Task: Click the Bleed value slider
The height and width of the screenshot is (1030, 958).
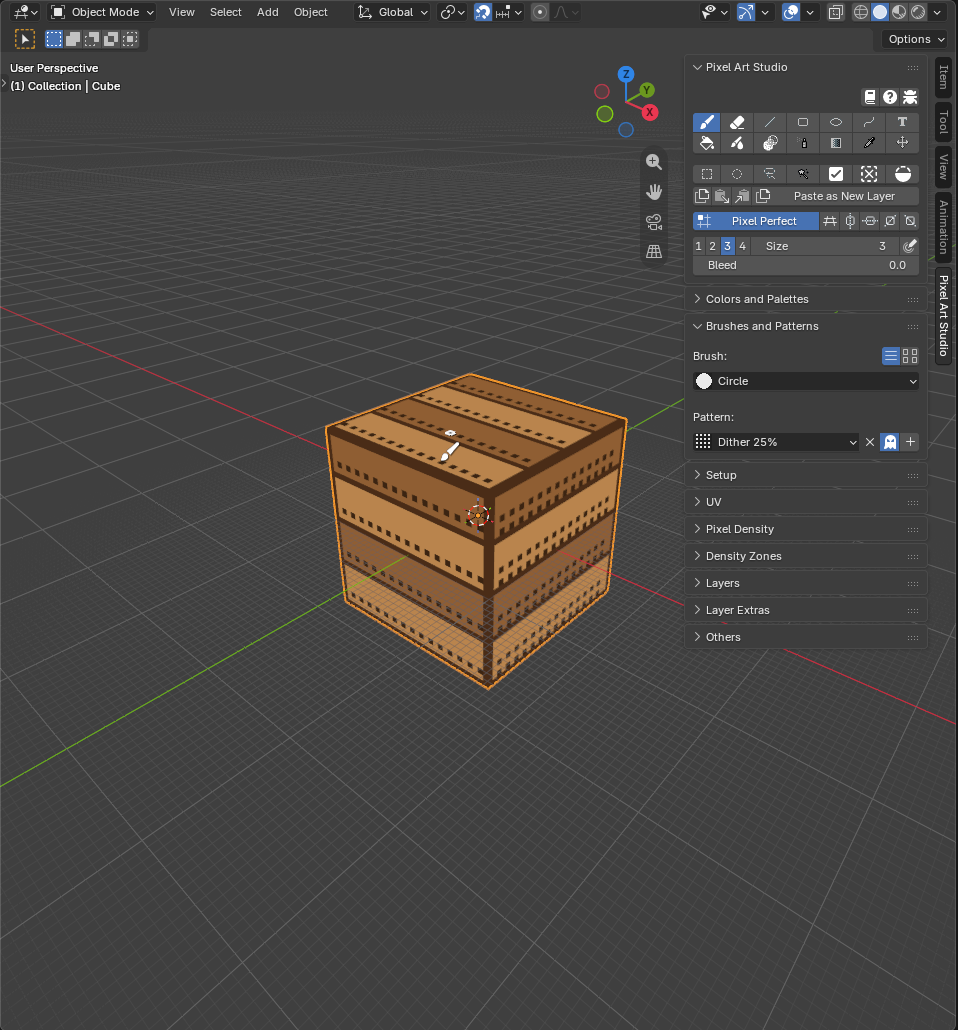Action: pyautogui.click(x=806, y=265)
